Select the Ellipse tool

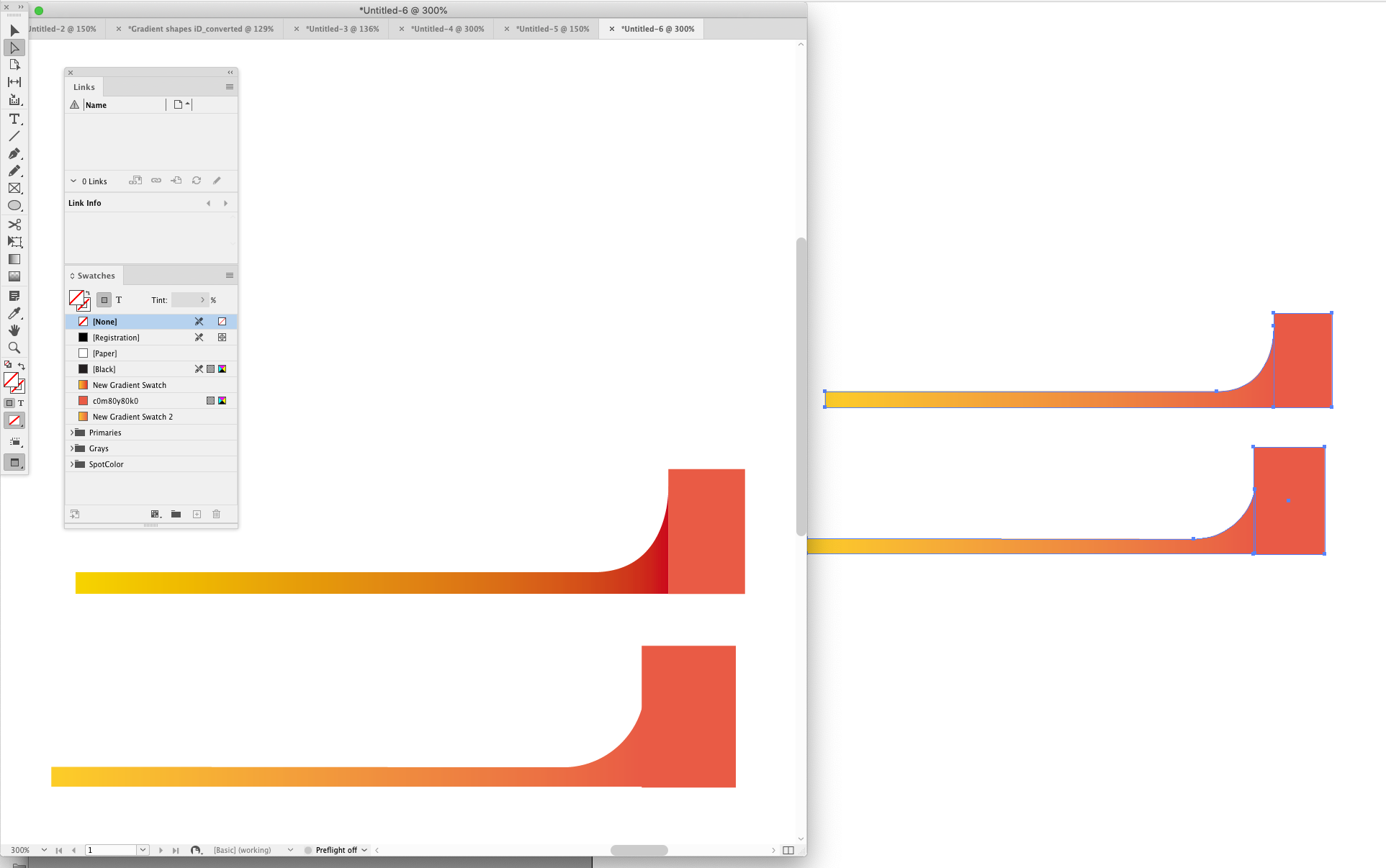[15, 205]
